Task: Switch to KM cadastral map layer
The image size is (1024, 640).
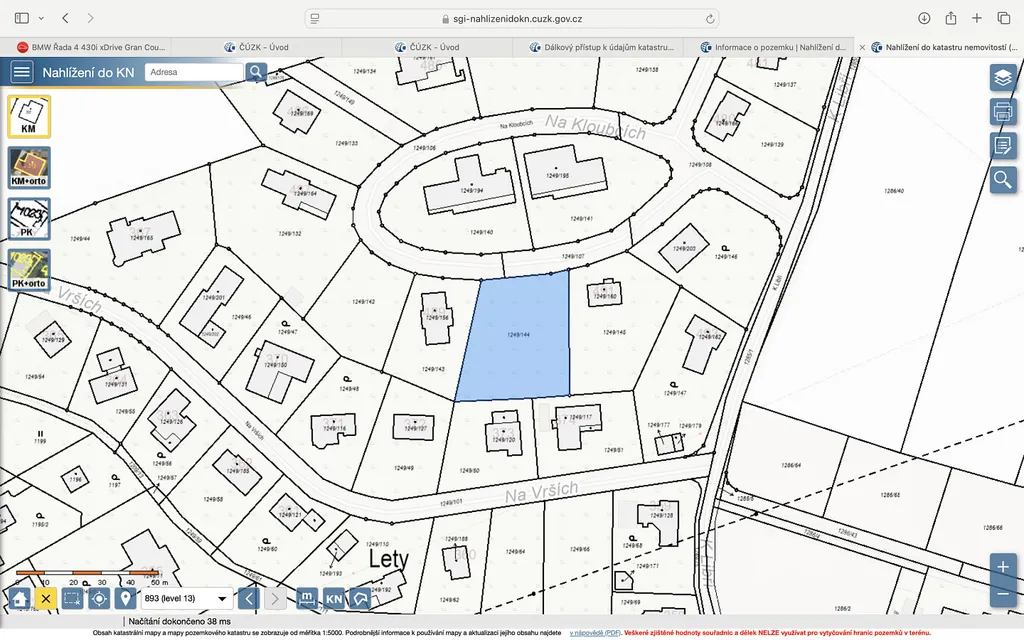Action: [x=29, y=116]
